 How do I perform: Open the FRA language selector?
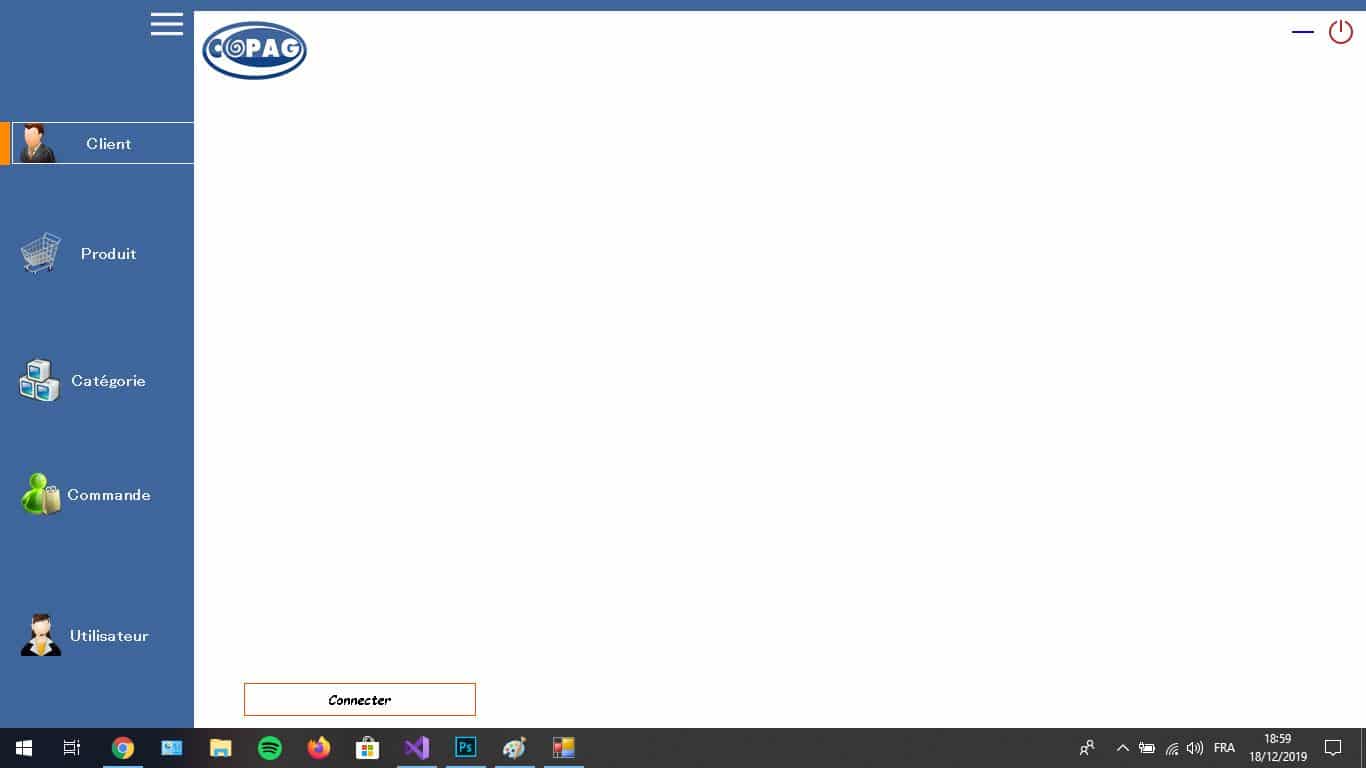pyautogui.click(x=1224, y=748)
